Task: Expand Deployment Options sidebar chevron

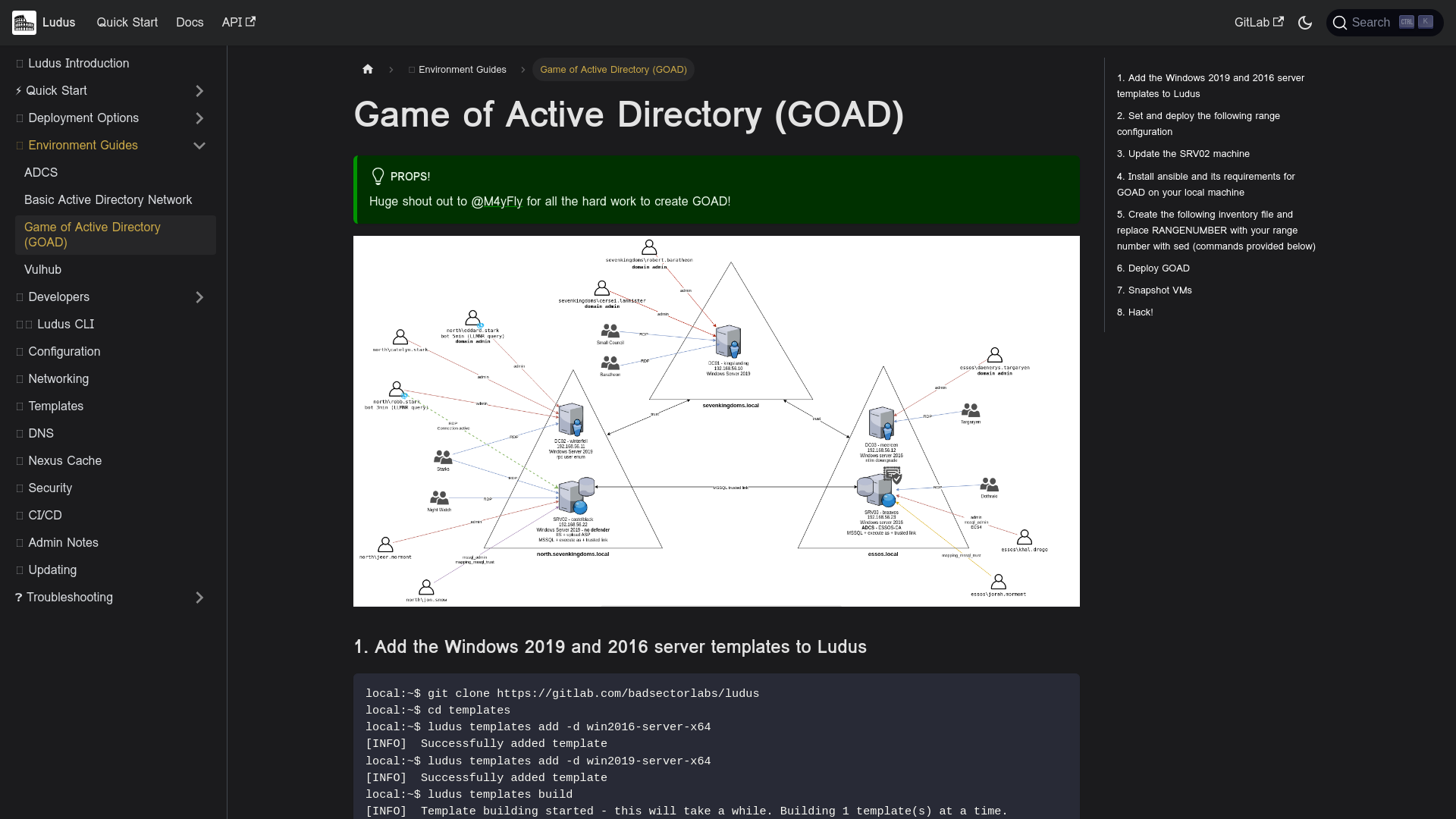Action: pos(199,118)
